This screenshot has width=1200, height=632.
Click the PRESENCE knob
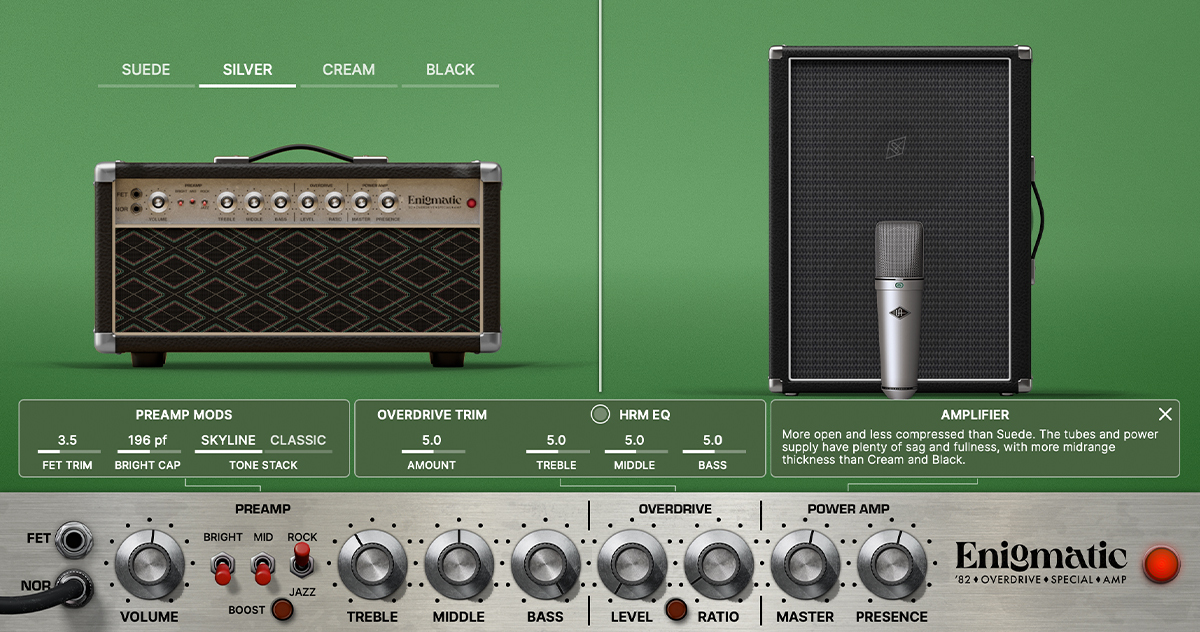point(891,564)
